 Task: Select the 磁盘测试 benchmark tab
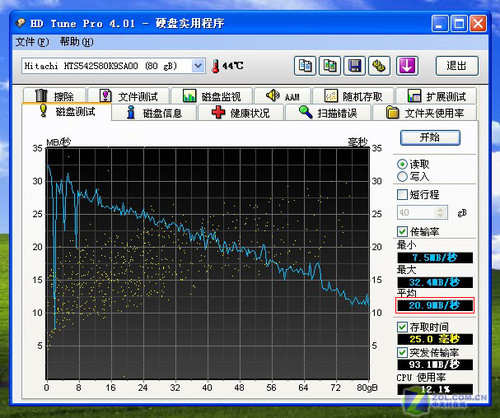coord(67,112)
